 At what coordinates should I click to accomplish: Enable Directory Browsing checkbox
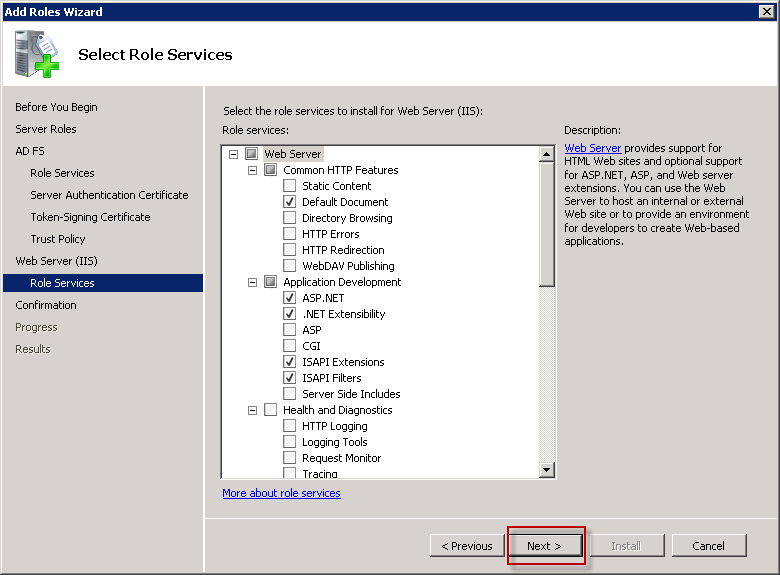pyautogui.click(x=290, y=218)
